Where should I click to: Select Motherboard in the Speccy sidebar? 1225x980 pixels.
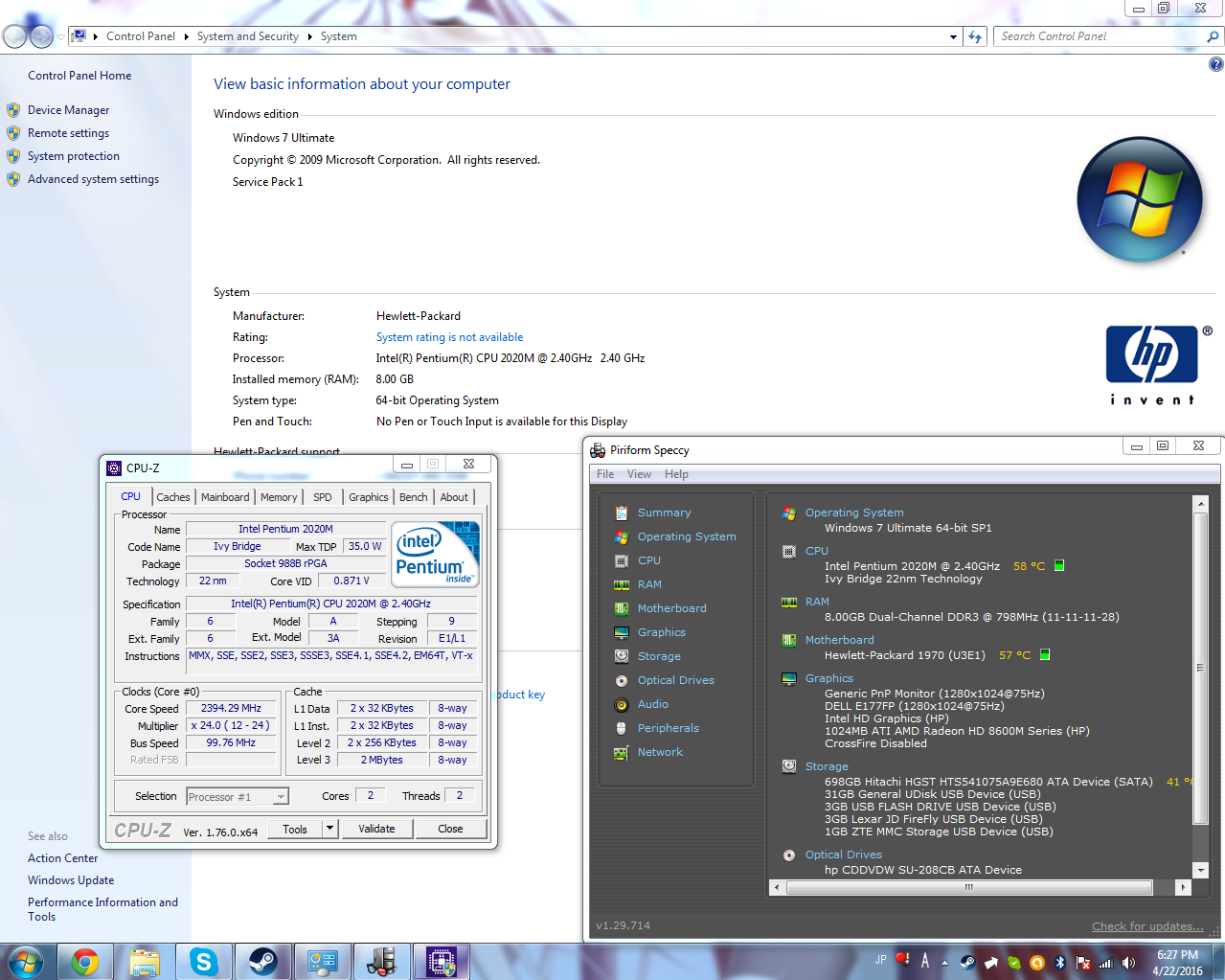tap(671, 608)
